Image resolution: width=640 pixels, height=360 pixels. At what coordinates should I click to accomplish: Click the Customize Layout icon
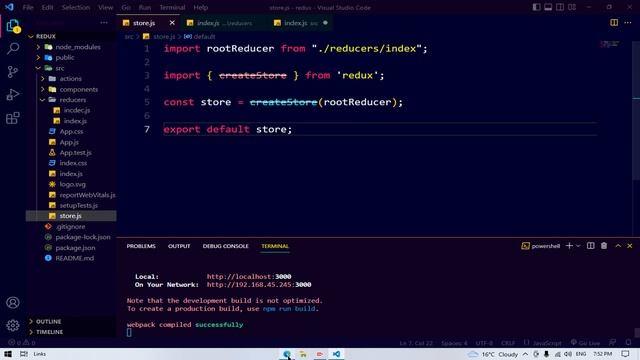pos(572,7)
